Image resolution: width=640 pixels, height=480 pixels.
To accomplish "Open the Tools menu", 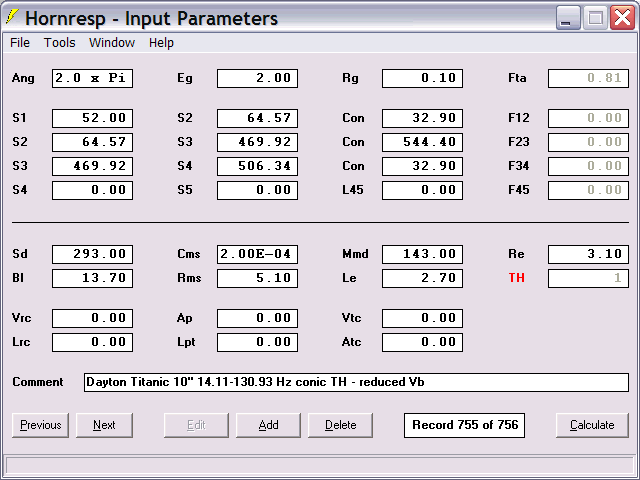I will tap(60, 42).
